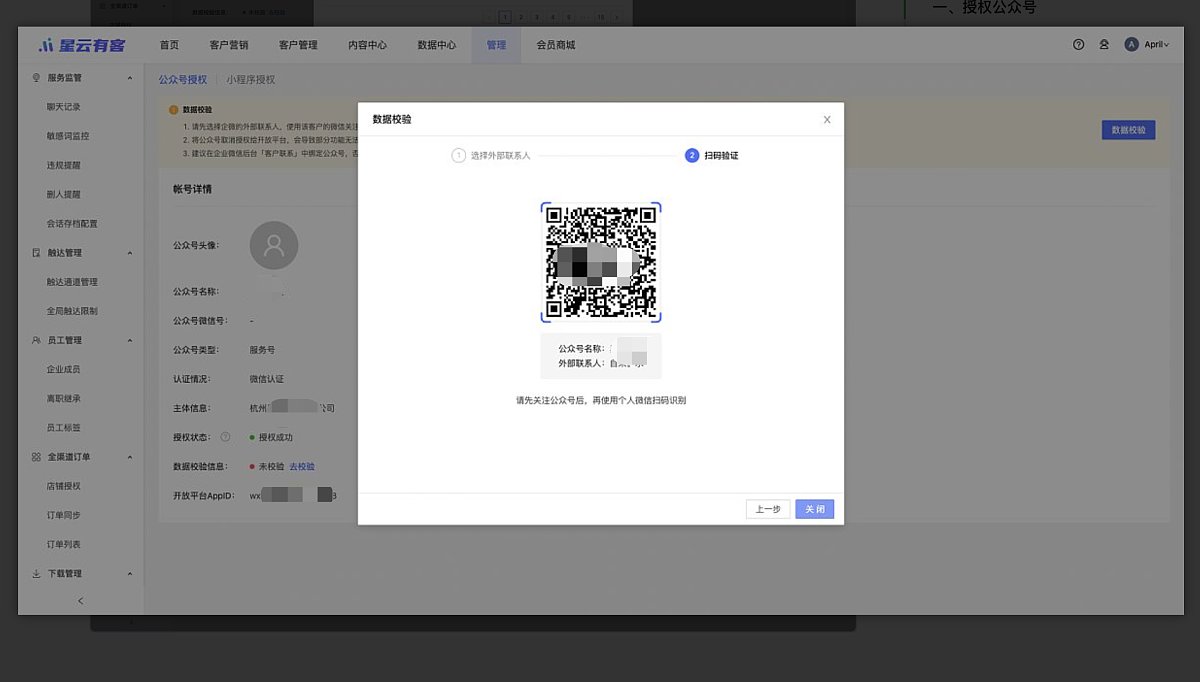Open 数据中心 in top navigation
The height and width of the screenshot is (682, 1200).
pyautogui.click(x=436, y=45)
